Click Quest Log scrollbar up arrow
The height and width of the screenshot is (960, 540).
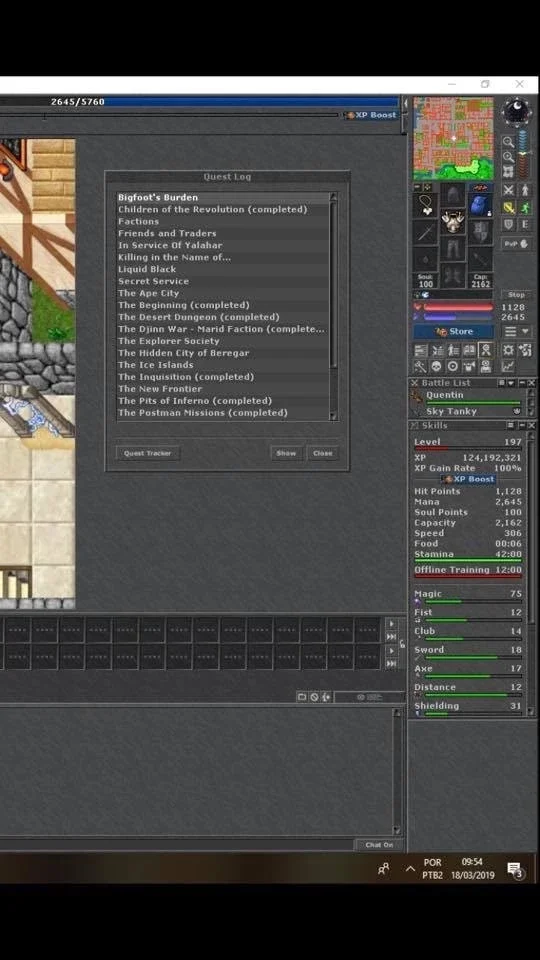point(334,197)
